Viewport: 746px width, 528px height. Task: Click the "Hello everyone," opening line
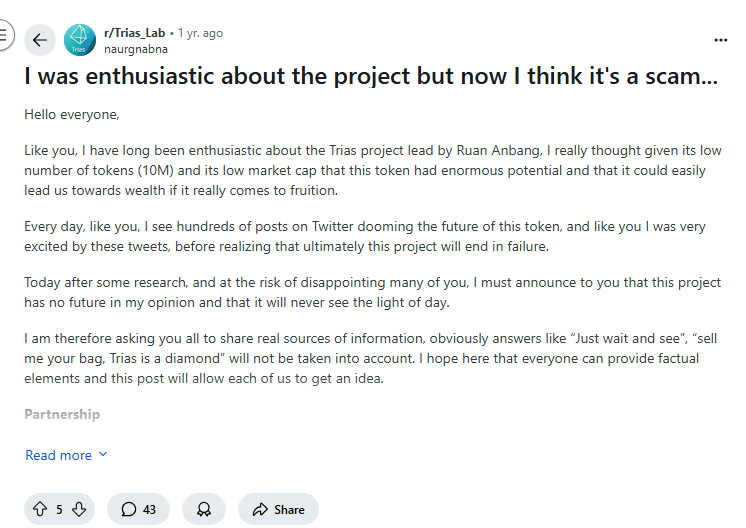[x=71, y=114]
